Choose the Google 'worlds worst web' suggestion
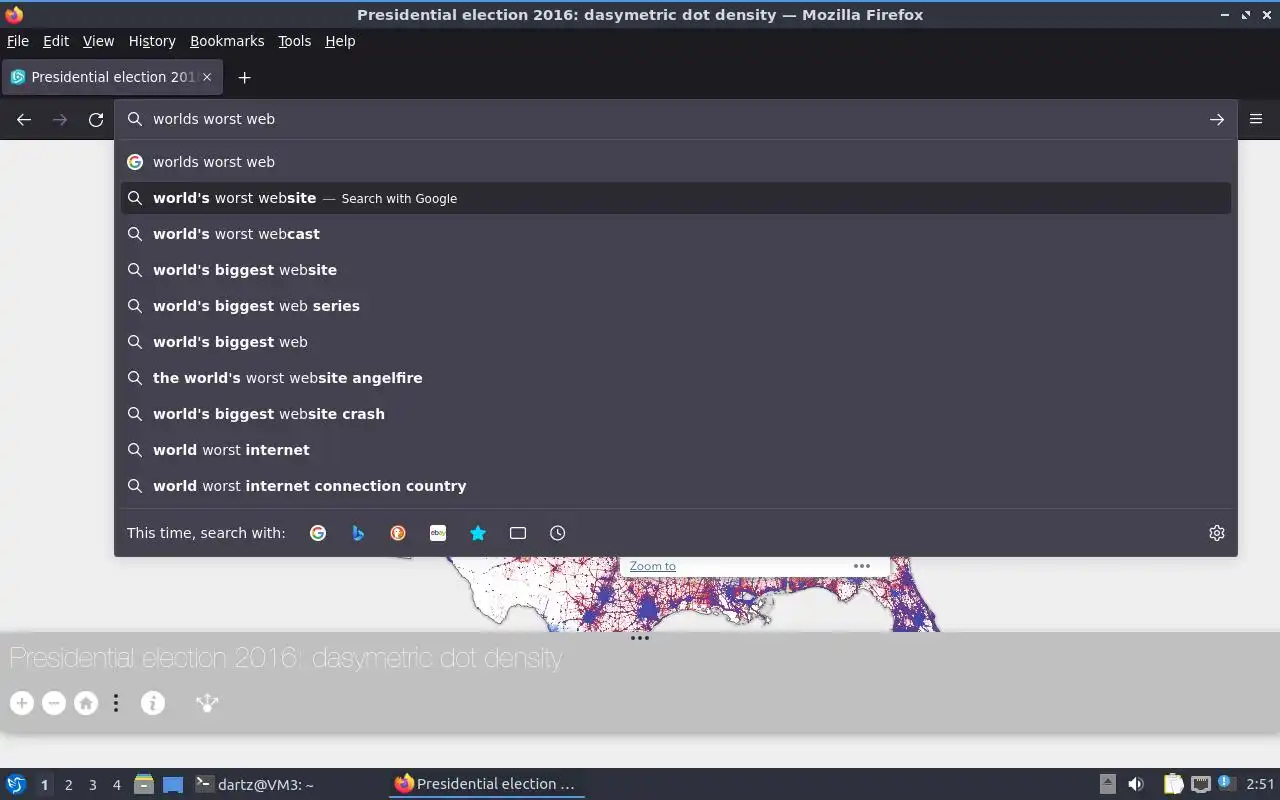The image size is (1280, 800). [676, 162]
